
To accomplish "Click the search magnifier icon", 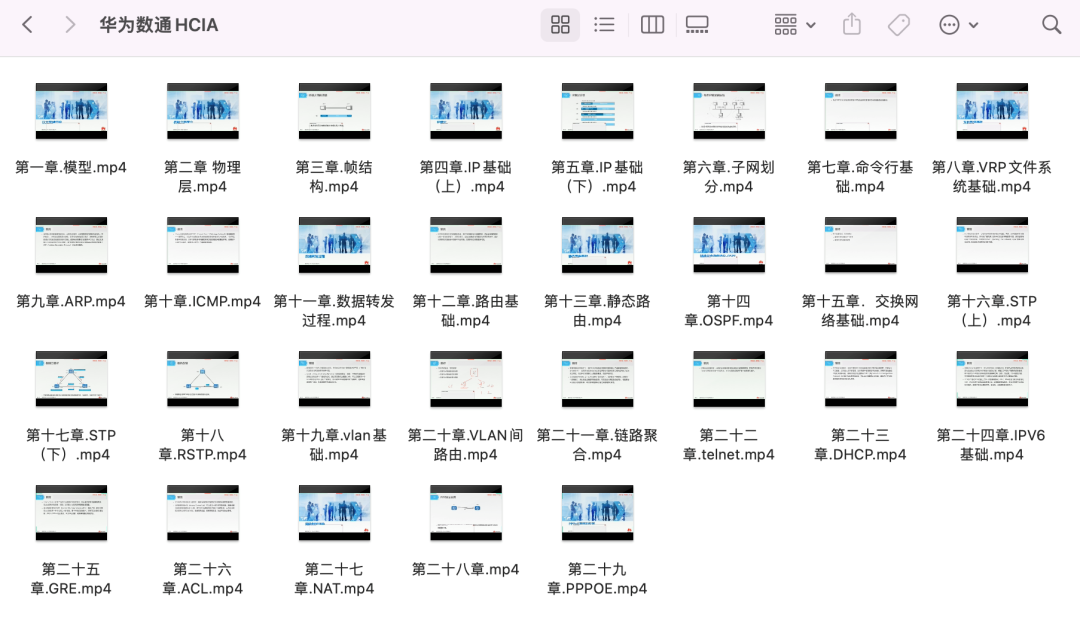I will tap(1051, 25).
